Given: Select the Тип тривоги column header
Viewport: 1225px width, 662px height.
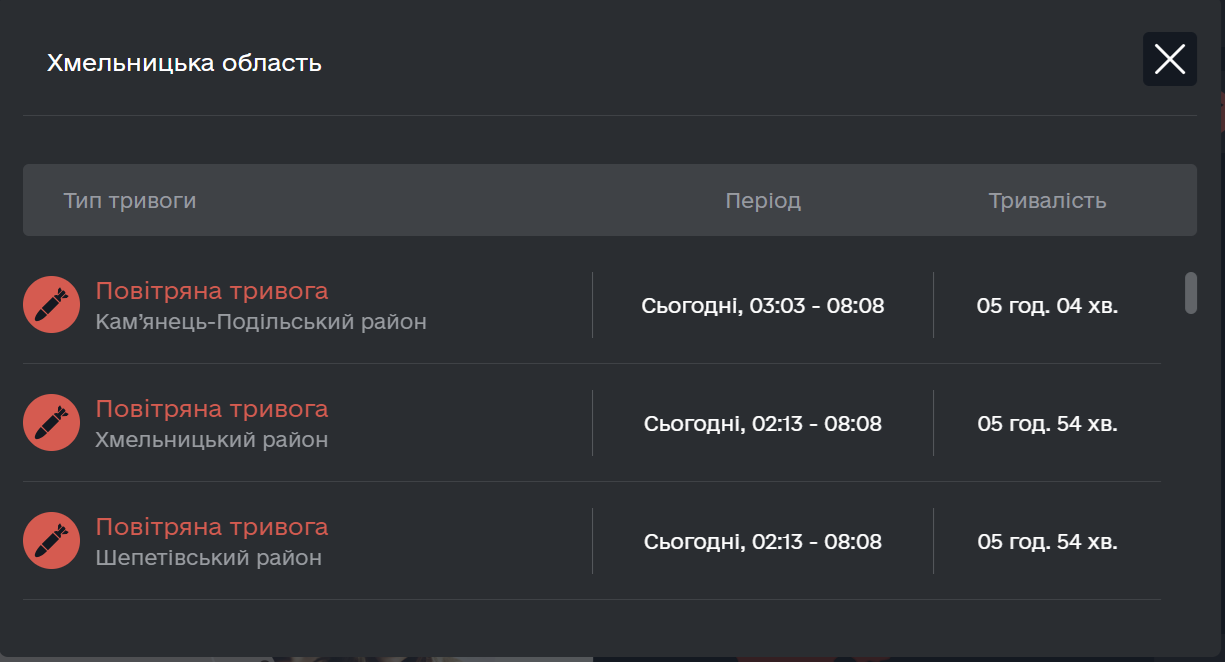Looking at the screenshot, I should tap(130, 201).
